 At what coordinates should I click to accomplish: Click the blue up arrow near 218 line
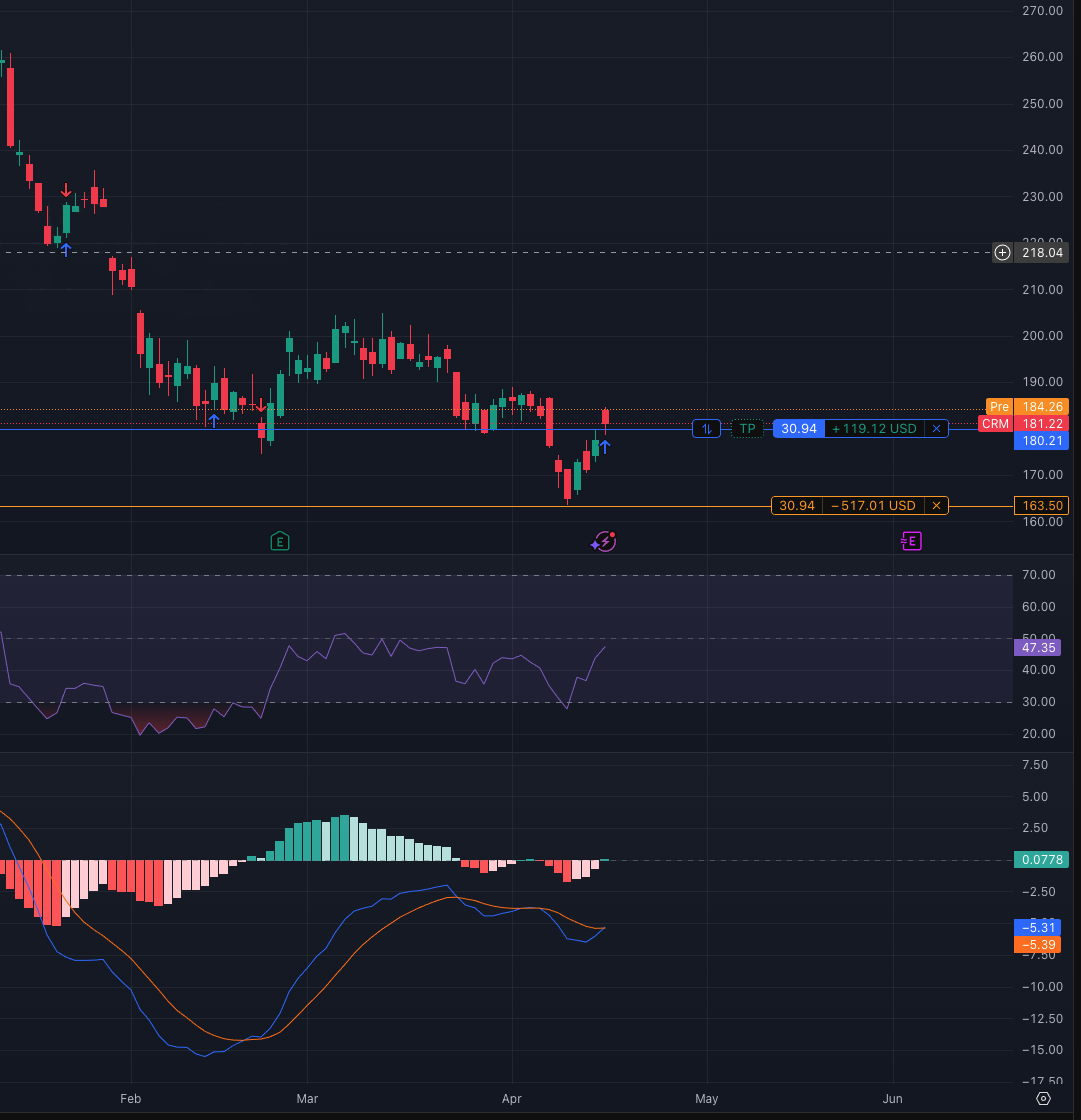[x=66, y=249]
